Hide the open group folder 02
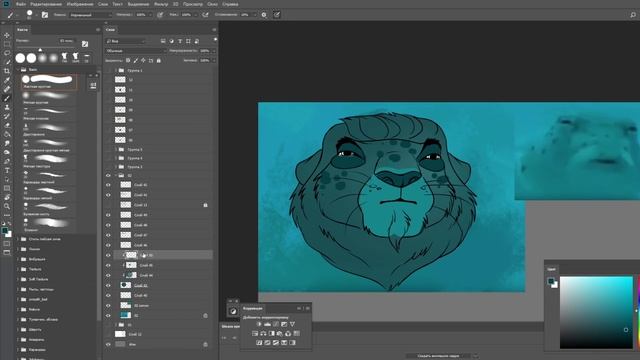Screen dimensions: 640x360 point(108,176)
